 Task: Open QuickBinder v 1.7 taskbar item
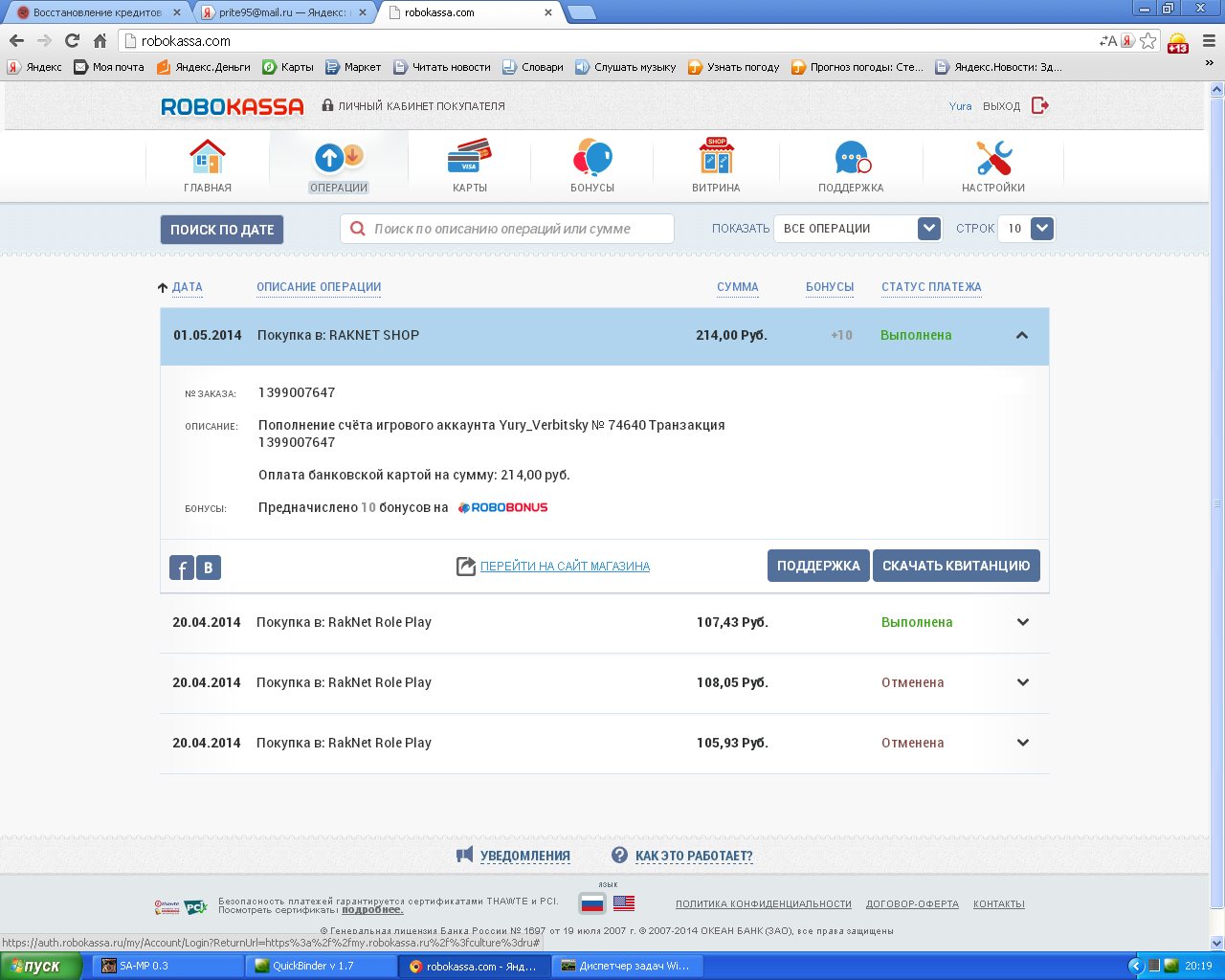click(321, 966)
